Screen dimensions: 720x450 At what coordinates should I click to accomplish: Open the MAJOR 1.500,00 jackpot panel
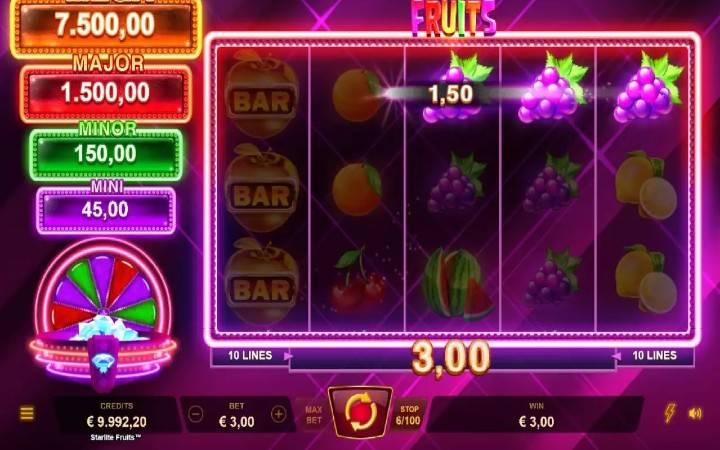pos(106,94)
